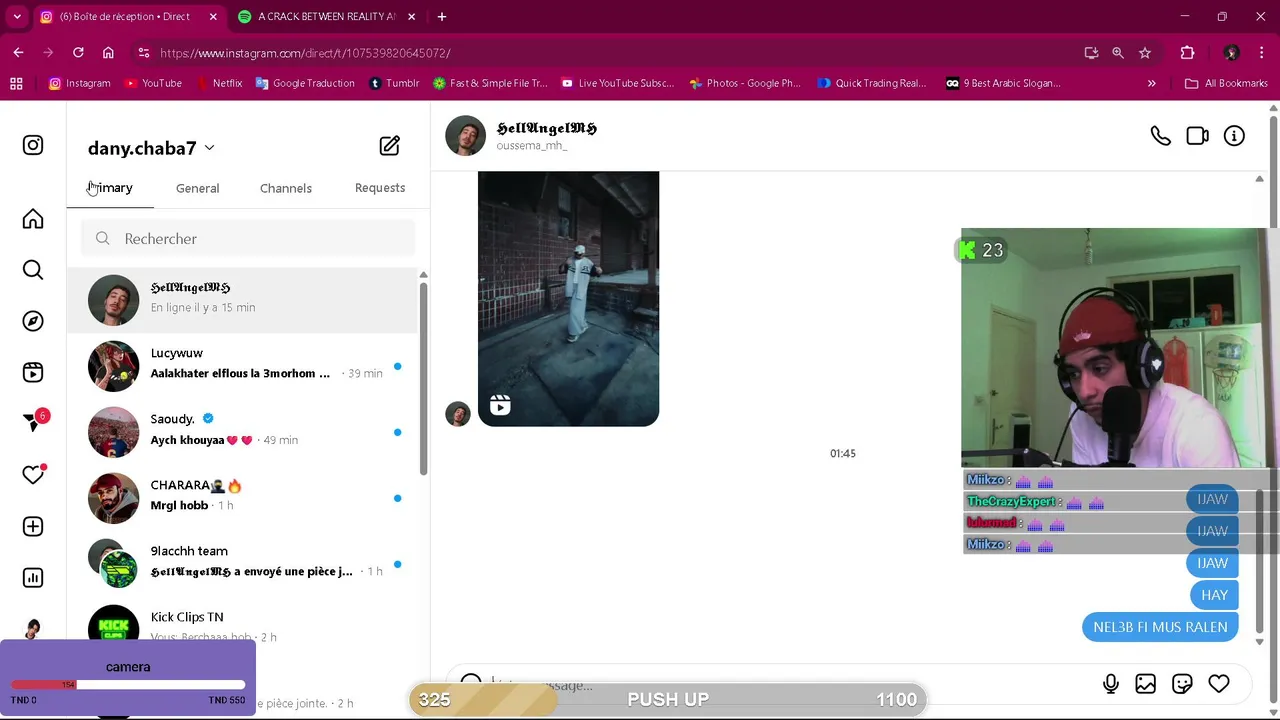Open the Saoudy. conversation
1280x720 pixels.
(242, 431)
